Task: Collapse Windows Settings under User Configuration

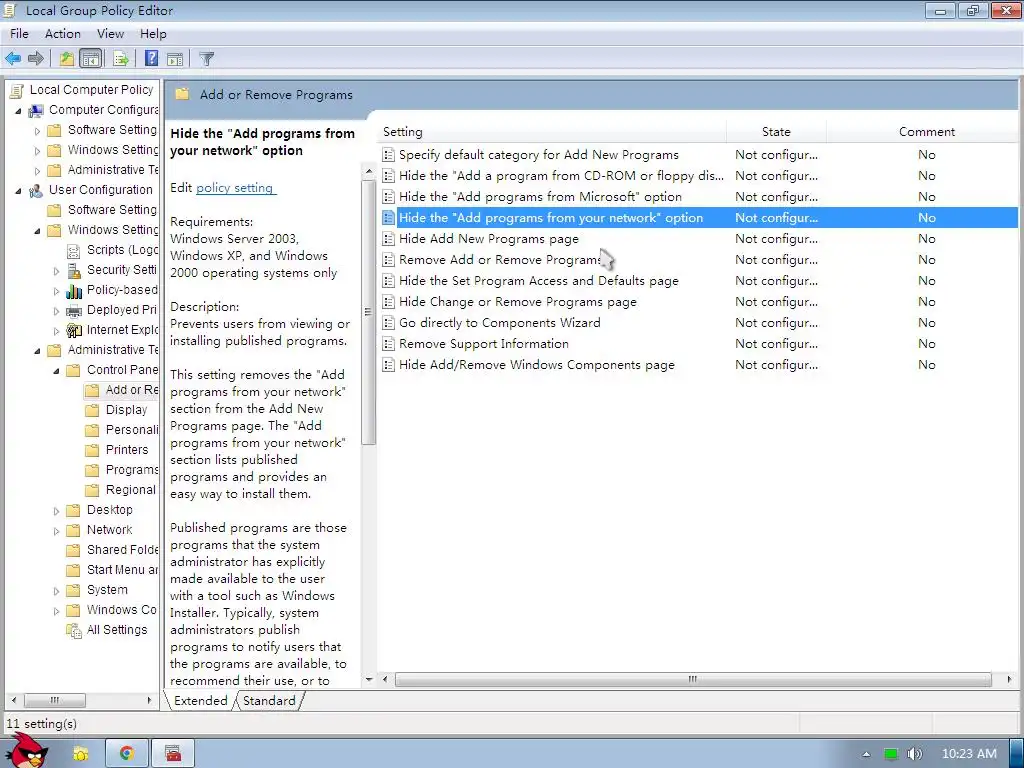Action: [x=37, y=231]
